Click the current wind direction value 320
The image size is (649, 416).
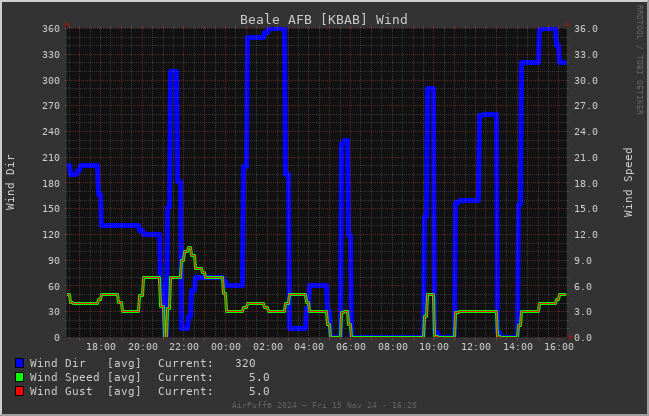[x=245, y=363]
